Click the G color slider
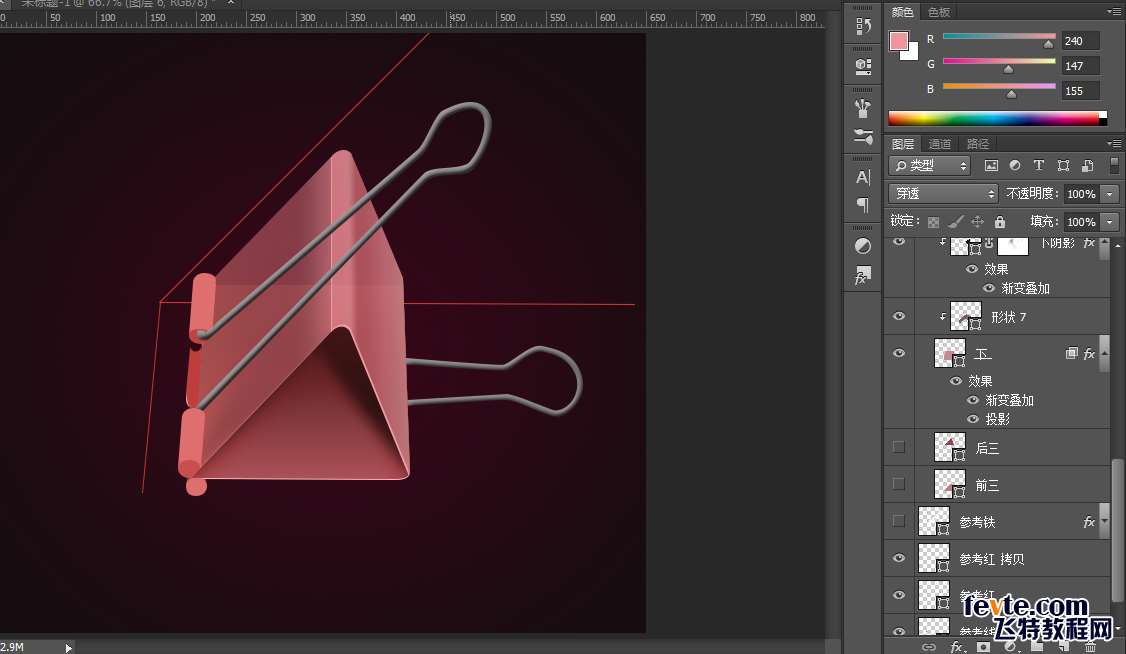 (x=999, y=62)
